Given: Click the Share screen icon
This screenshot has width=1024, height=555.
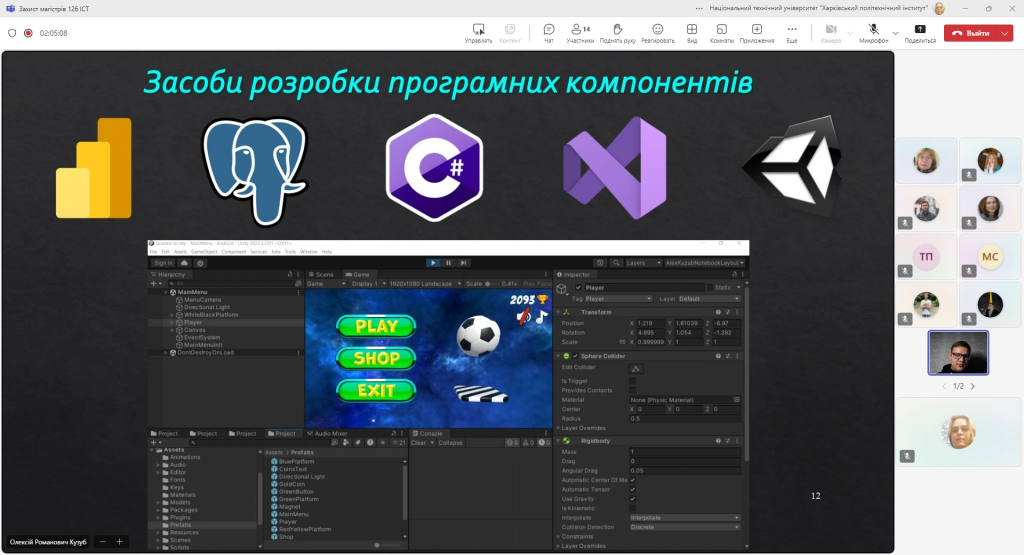Looking at the screenshot, I should 920,33.
